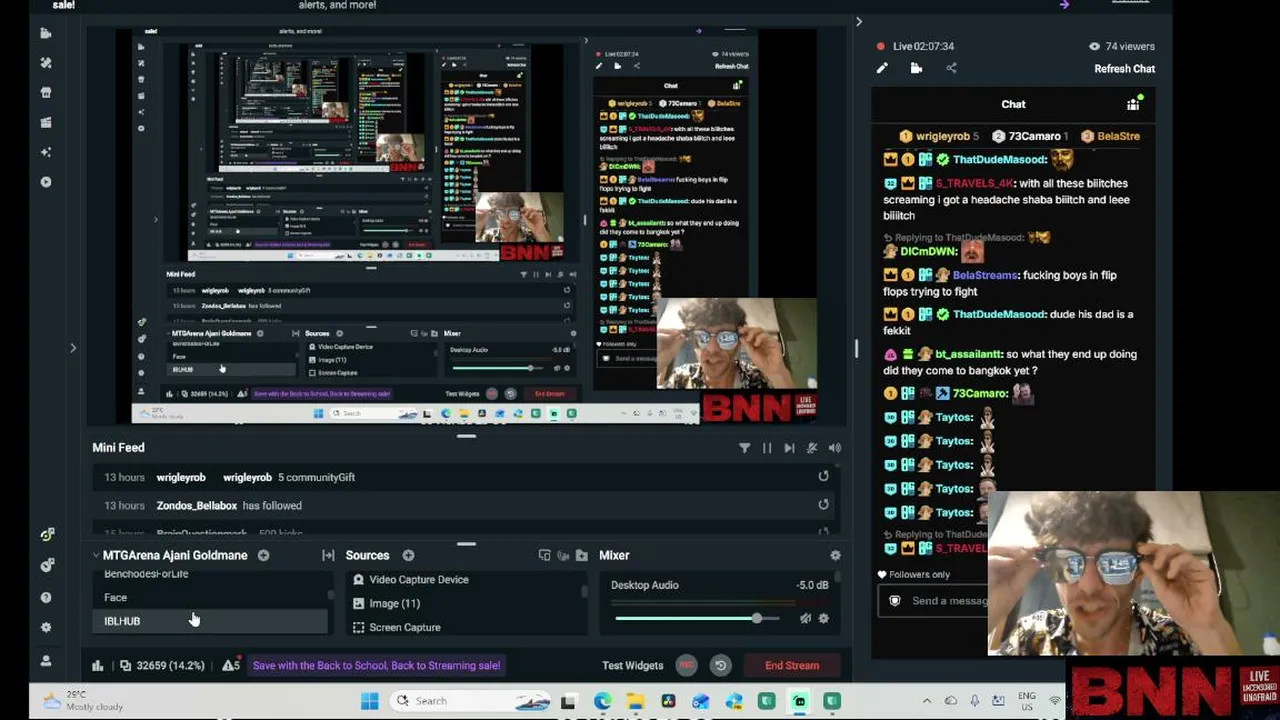The image size is (1280, 720).
Task: Click the taskbar Search box
Action: pyautogui.click(x=468, y=701)
